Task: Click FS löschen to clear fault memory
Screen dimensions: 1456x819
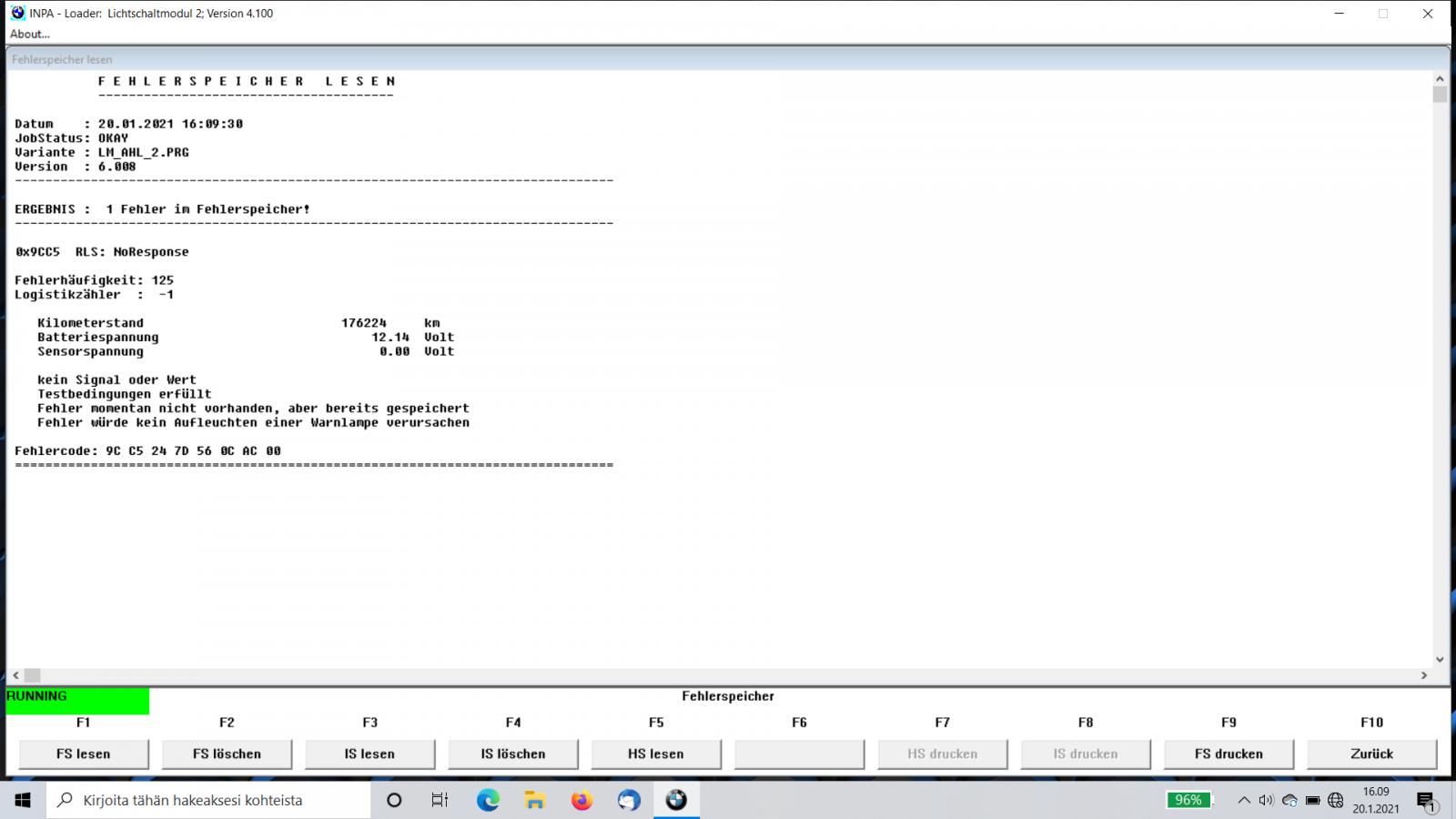Action: tap(227, 753)
